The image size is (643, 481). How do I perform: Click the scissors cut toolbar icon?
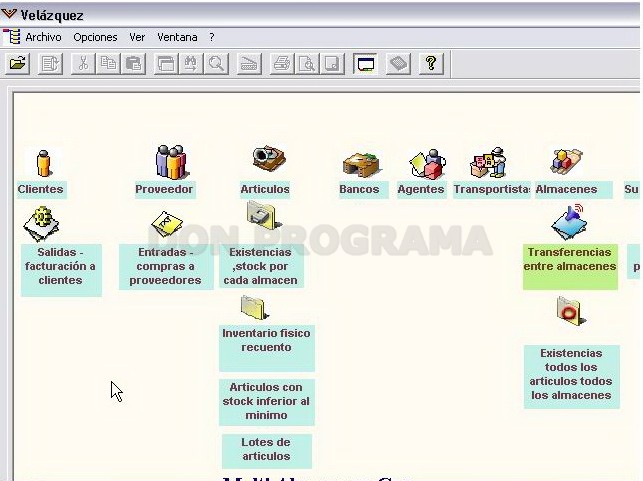coord(83,64)
